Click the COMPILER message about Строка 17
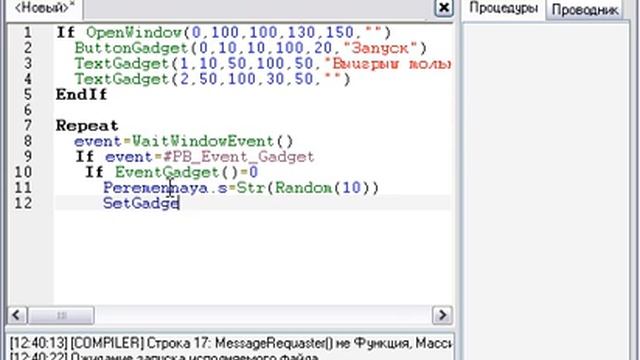The image size is (640, 360). (x=231, y=343)
